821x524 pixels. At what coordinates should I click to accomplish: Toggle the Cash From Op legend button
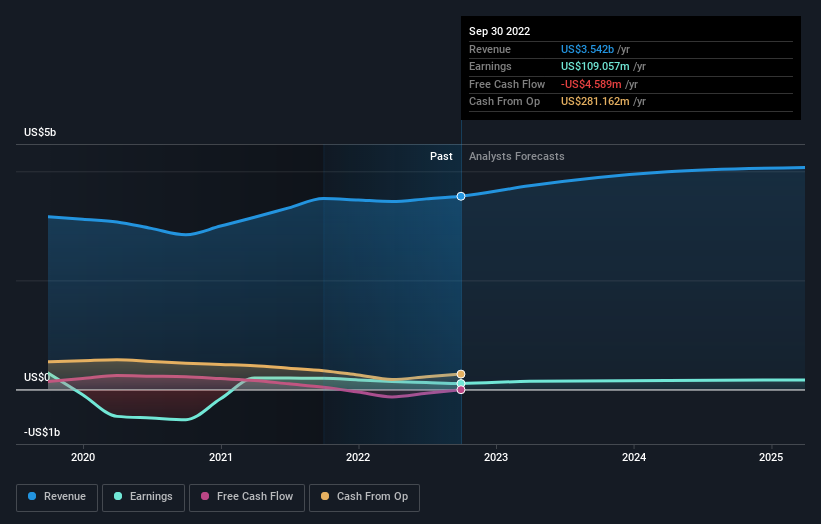tap(364, 497)
